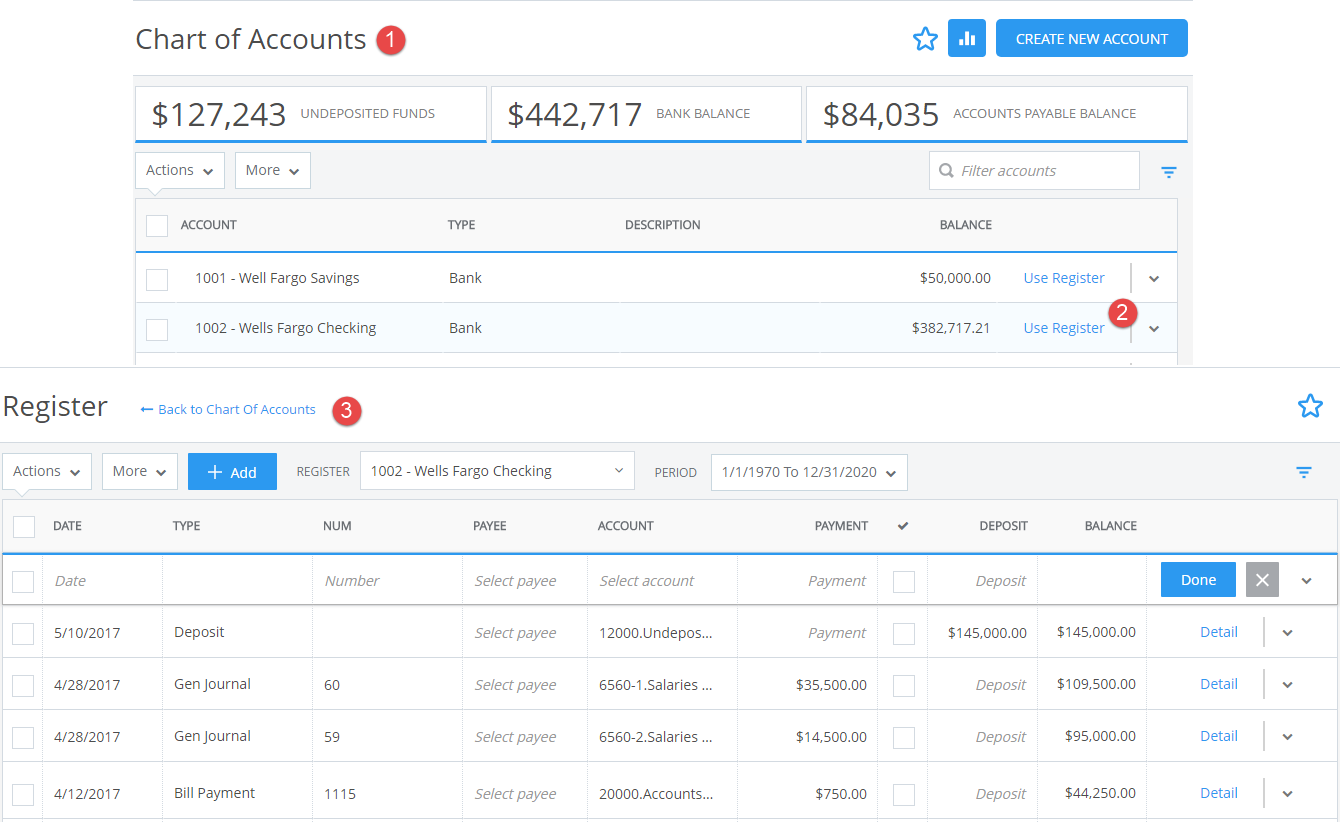Open Actions dropdown in Chart of Accounts
1340x822 pixels.
point(180,170)
